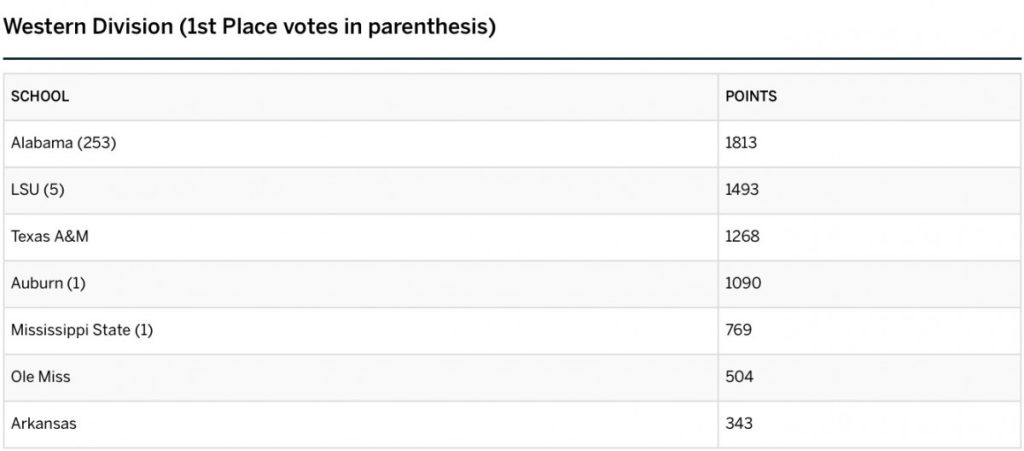
Task: Click the Texas A&M school cell
Action: pyautogui.click(x=360, y=237)
